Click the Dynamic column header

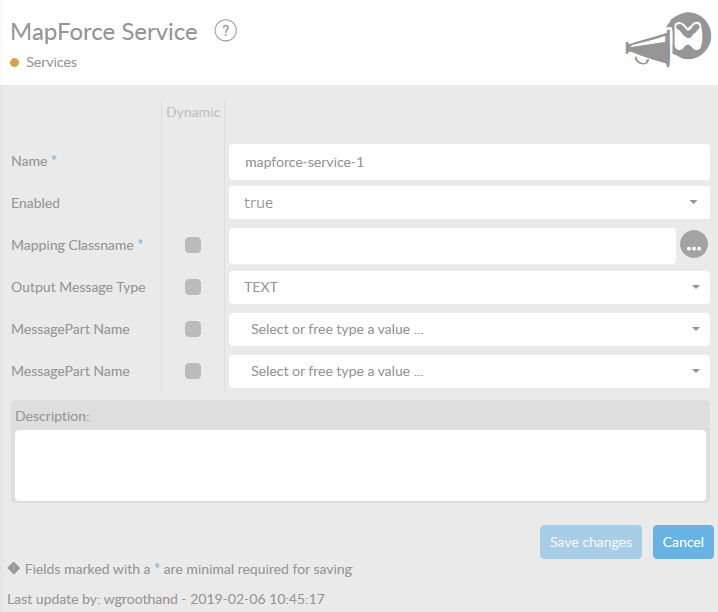click(x=193, y=112)
